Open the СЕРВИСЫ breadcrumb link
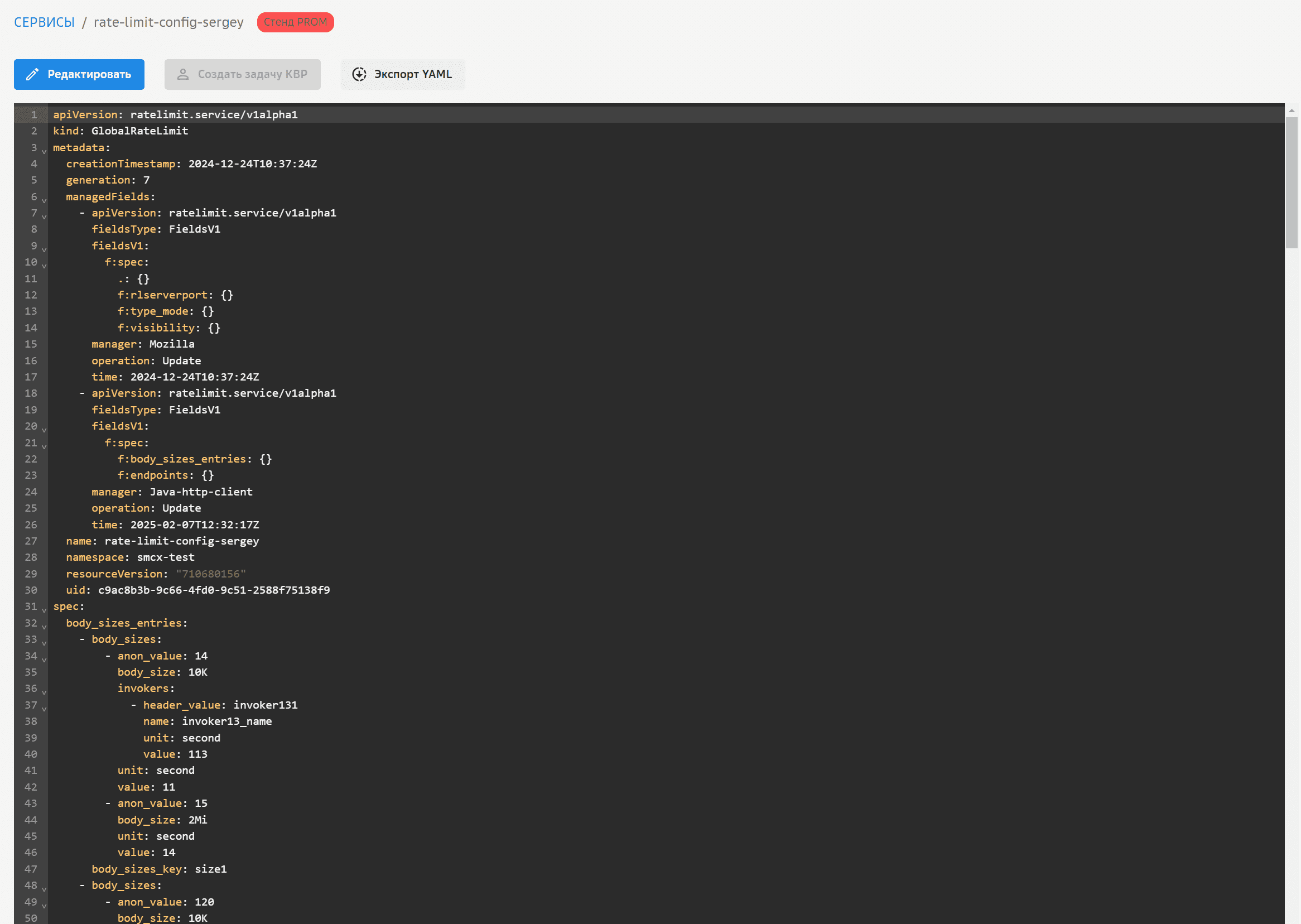 pos(45,22)
